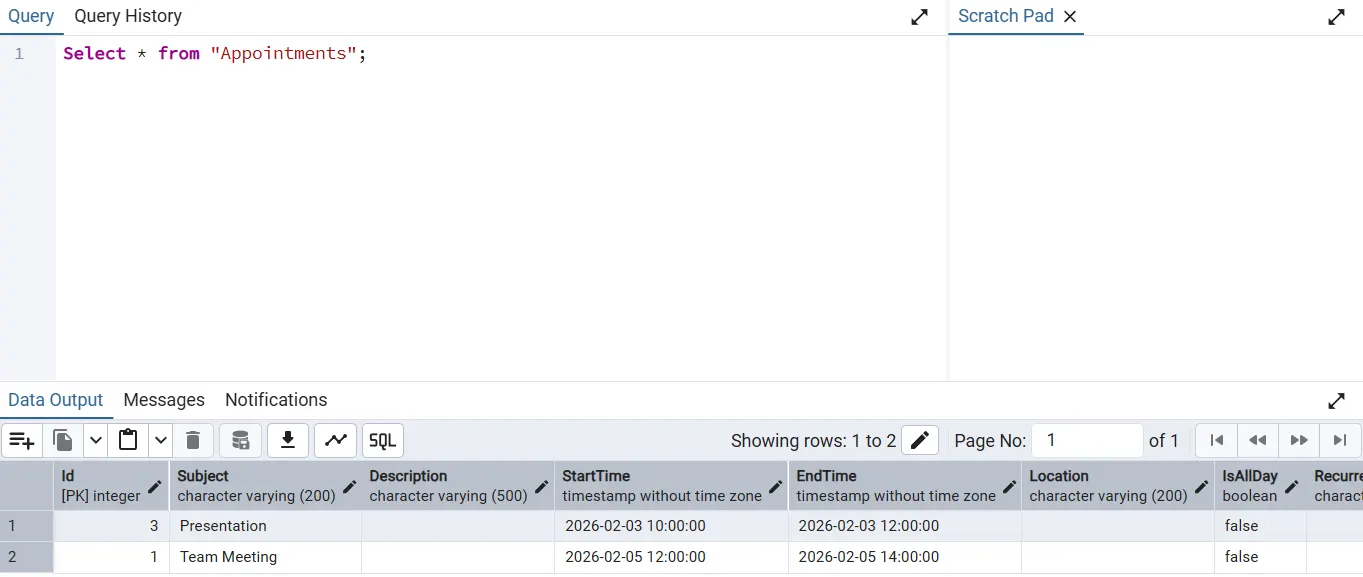1363x577 pixels.
Task: Open the paste options dropdown arrow
Action: pyautogui.click(x=161, y=440)
